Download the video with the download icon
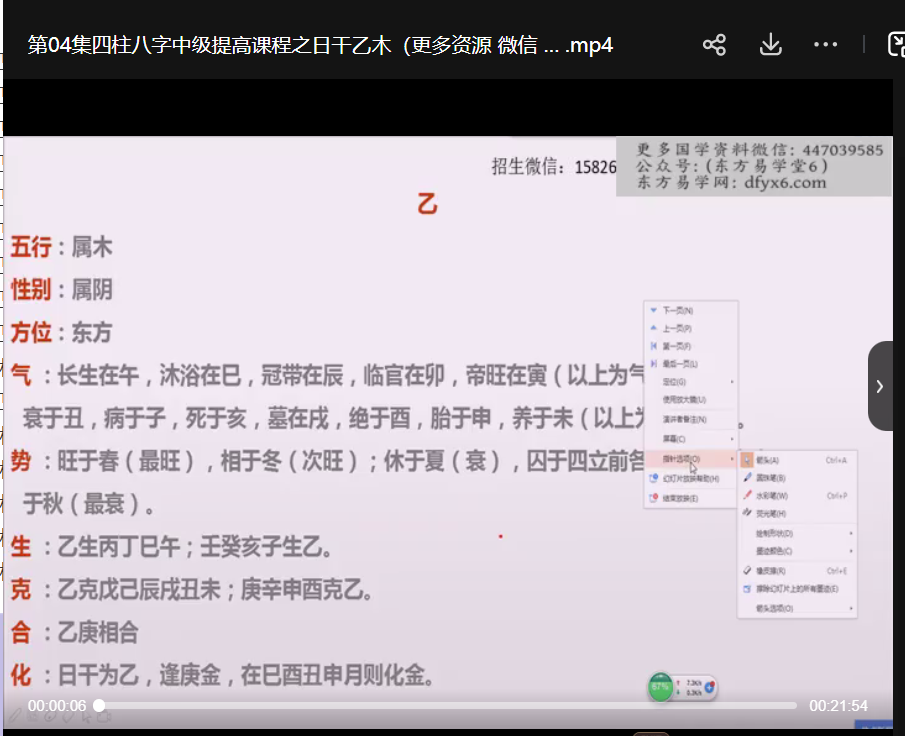Screen dimensions: 905x736 [x=771, y=45]
